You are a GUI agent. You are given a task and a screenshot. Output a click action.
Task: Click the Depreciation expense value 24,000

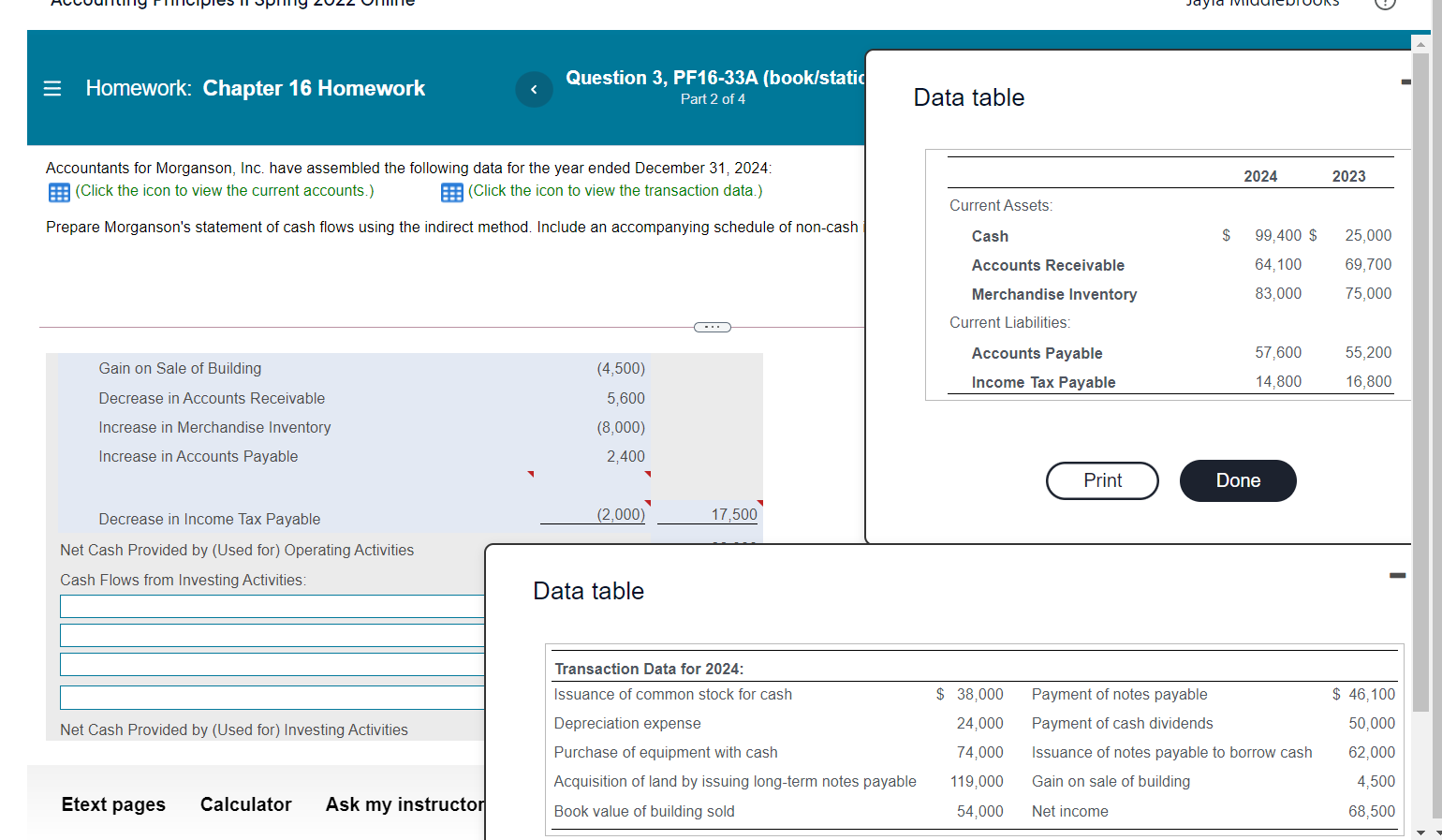(979, 724)
